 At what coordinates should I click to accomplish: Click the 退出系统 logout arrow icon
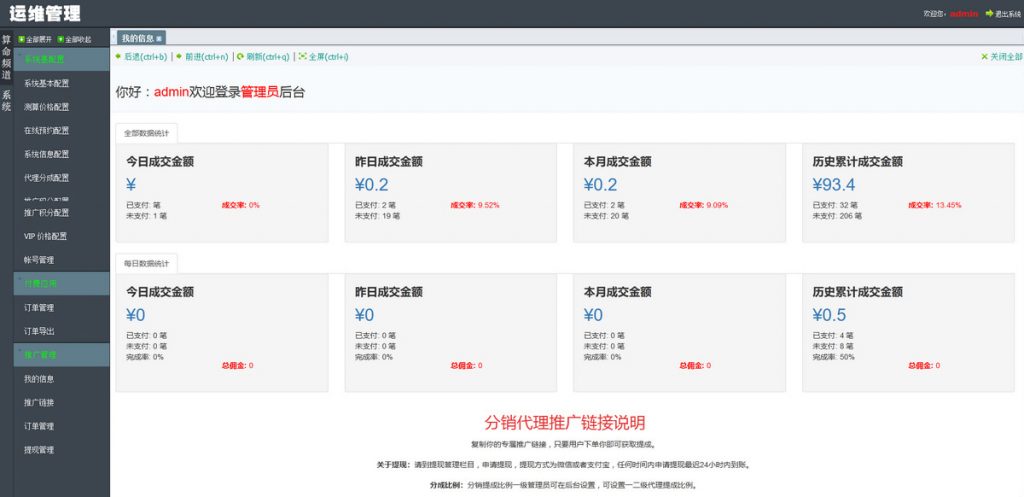pos(989,14)
